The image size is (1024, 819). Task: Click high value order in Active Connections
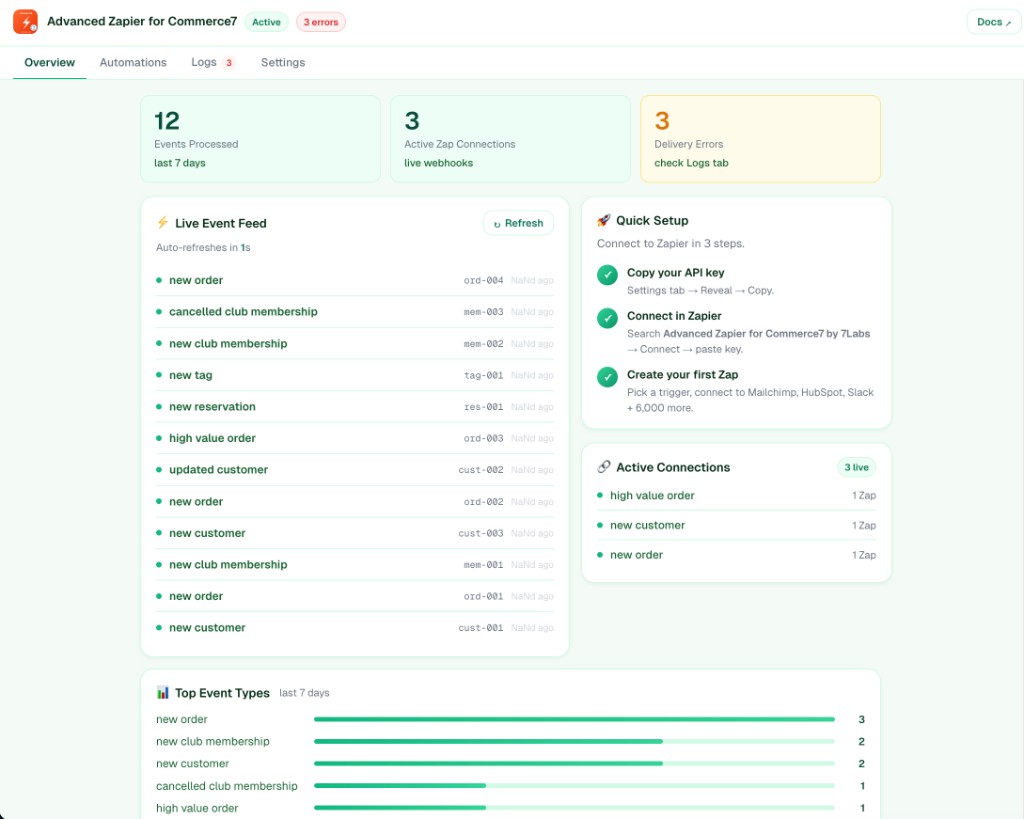click(x=736, y=495)
